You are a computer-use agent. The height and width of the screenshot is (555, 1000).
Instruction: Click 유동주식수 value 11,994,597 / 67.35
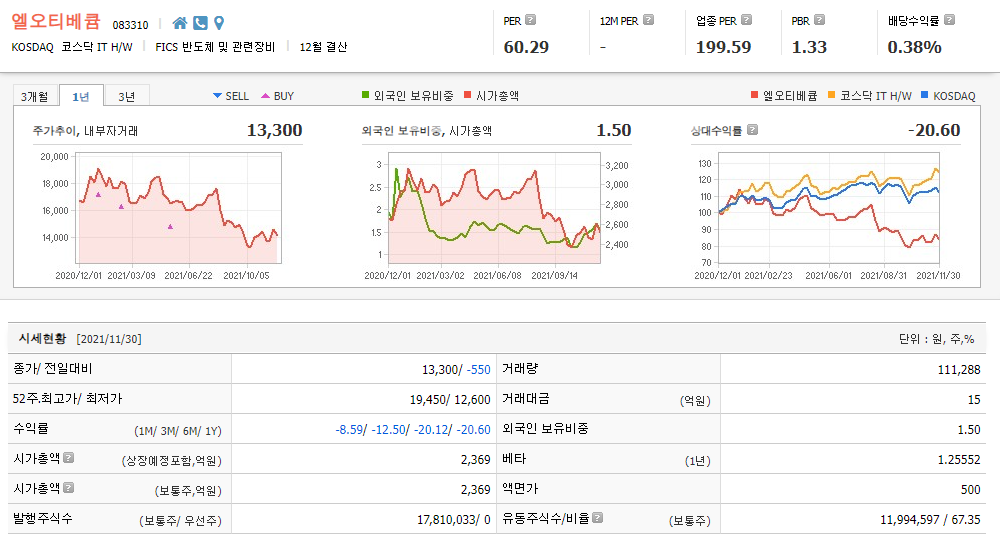click(930, 519)
